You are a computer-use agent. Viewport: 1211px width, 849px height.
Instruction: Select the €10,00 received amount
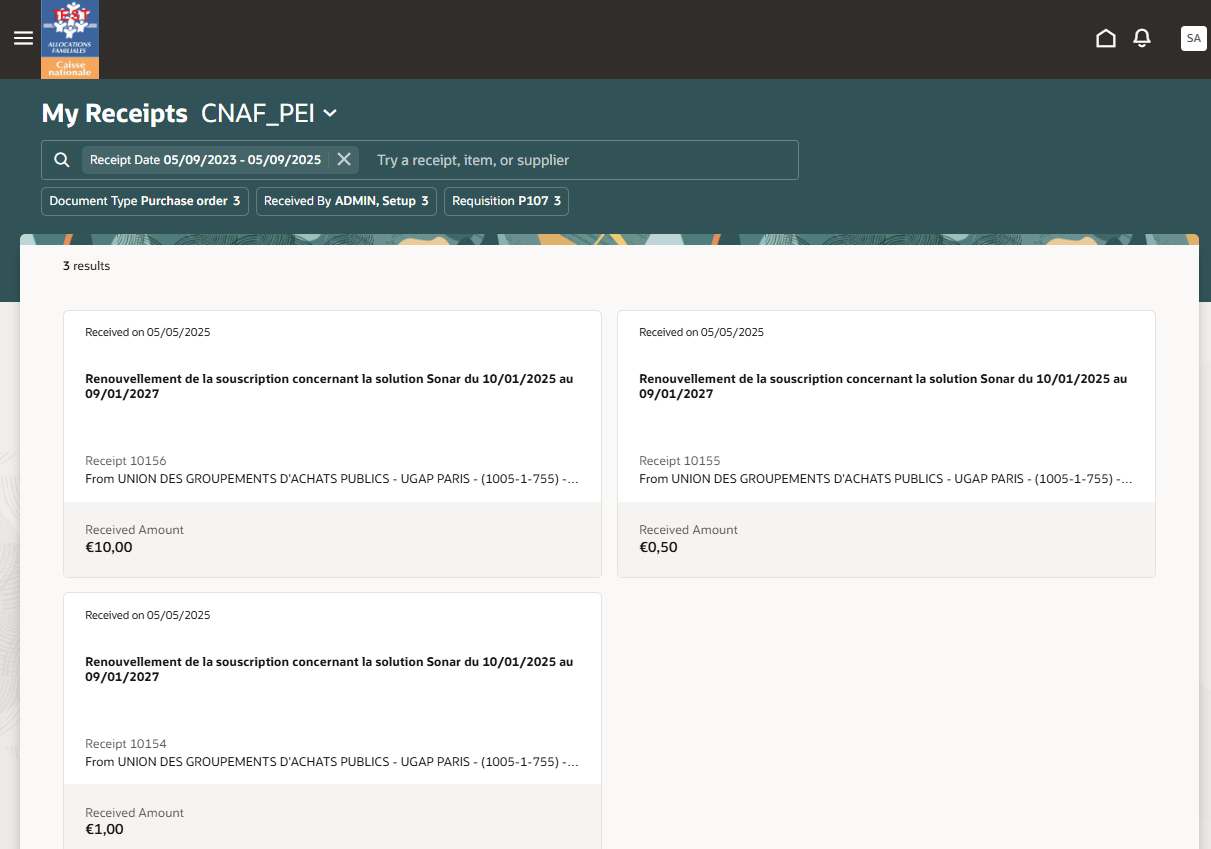(x=109, y=547)
